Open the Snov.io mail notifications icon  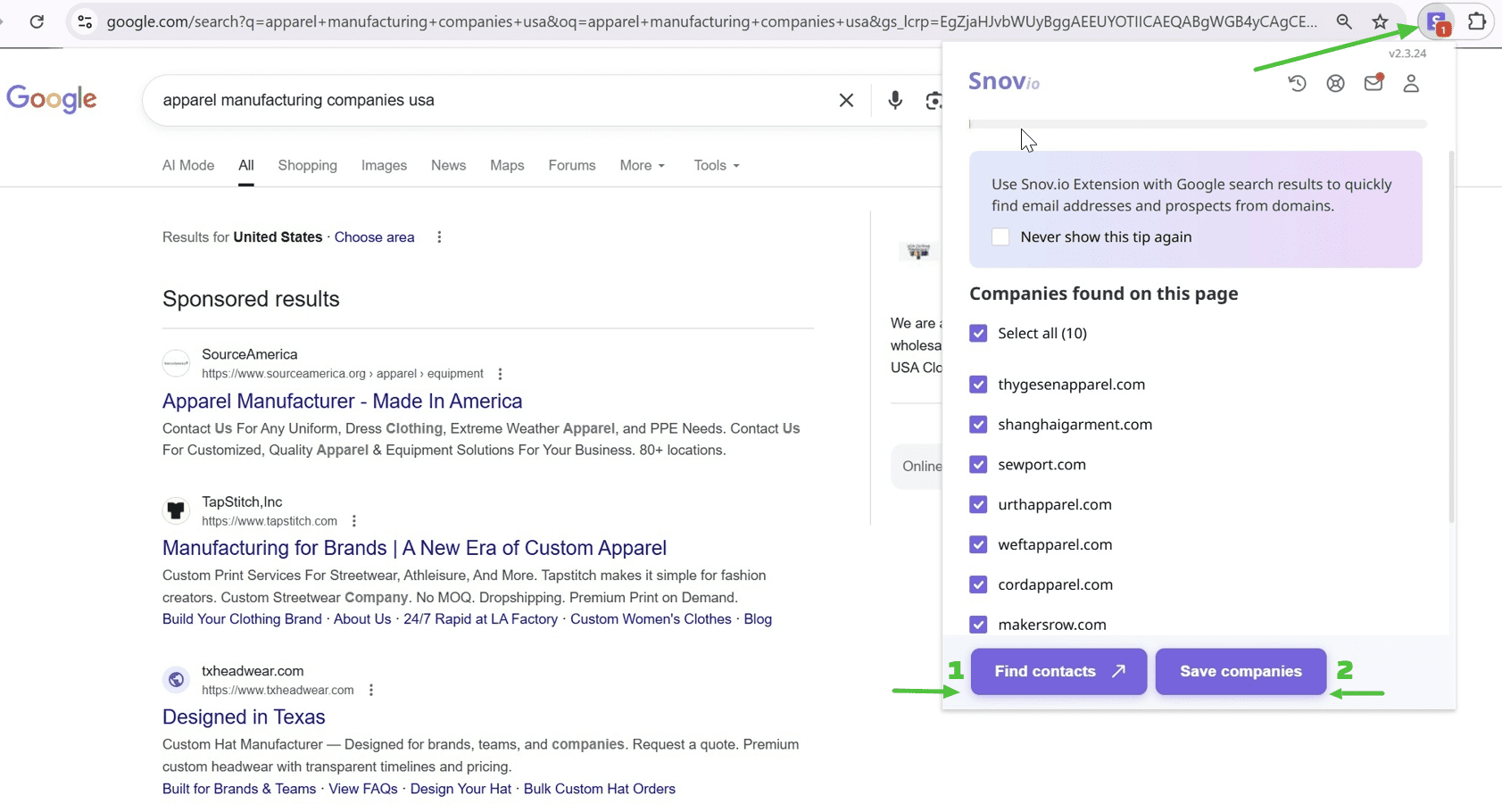[x=1373, y=83]
